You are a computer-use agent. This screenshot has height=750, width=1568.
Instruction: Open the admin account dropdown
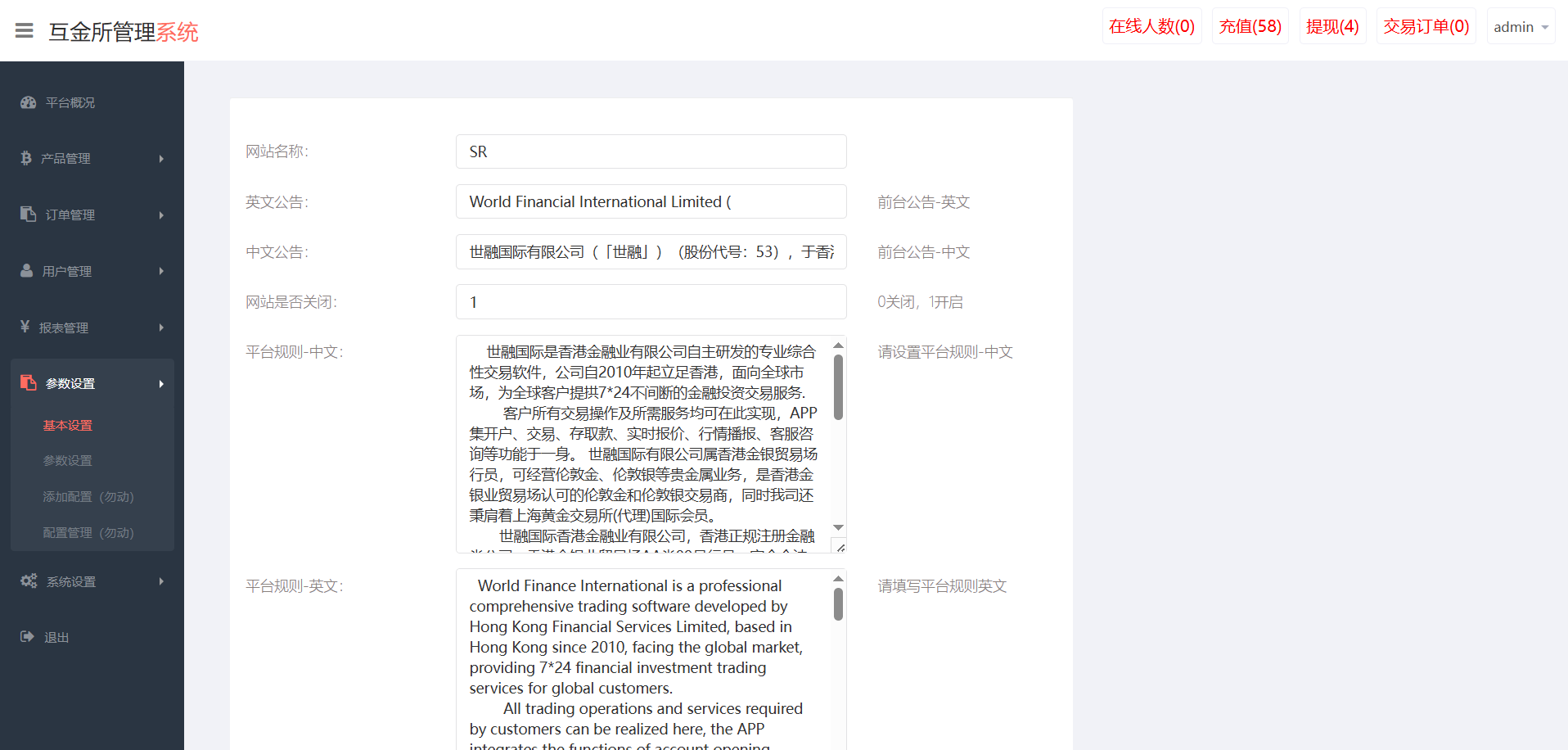(x=1520, y=27)
